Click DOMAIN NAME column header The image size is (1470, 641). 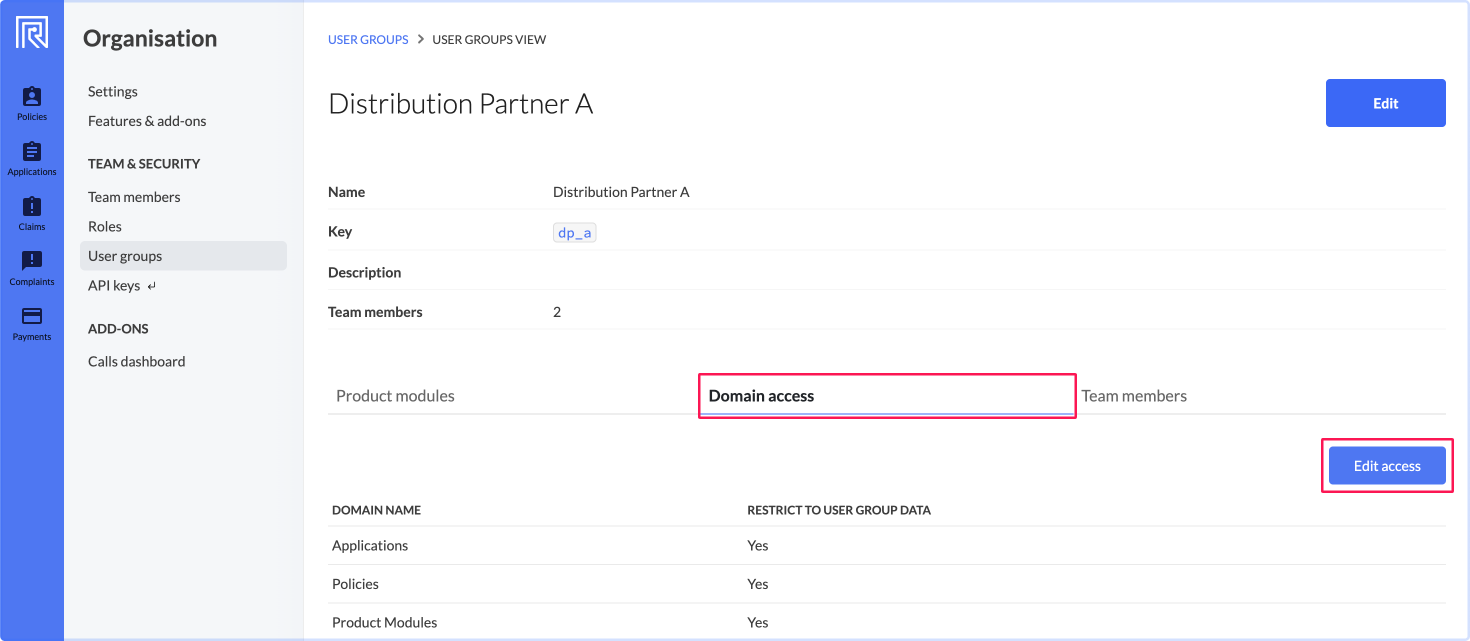pos(376,510)
